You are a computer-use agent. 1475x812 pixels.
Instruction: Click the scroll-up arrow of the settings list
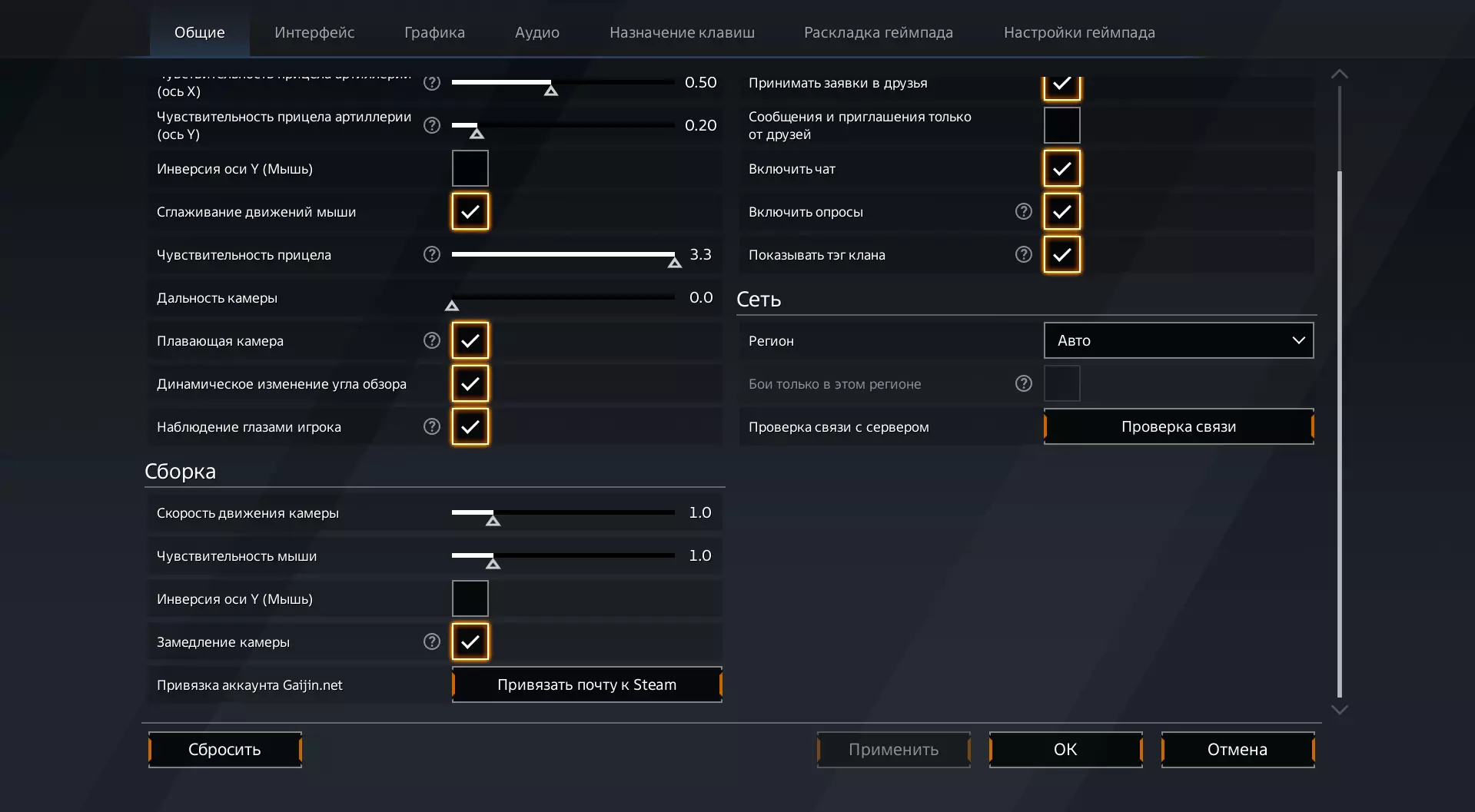(x=1340, y=74)
